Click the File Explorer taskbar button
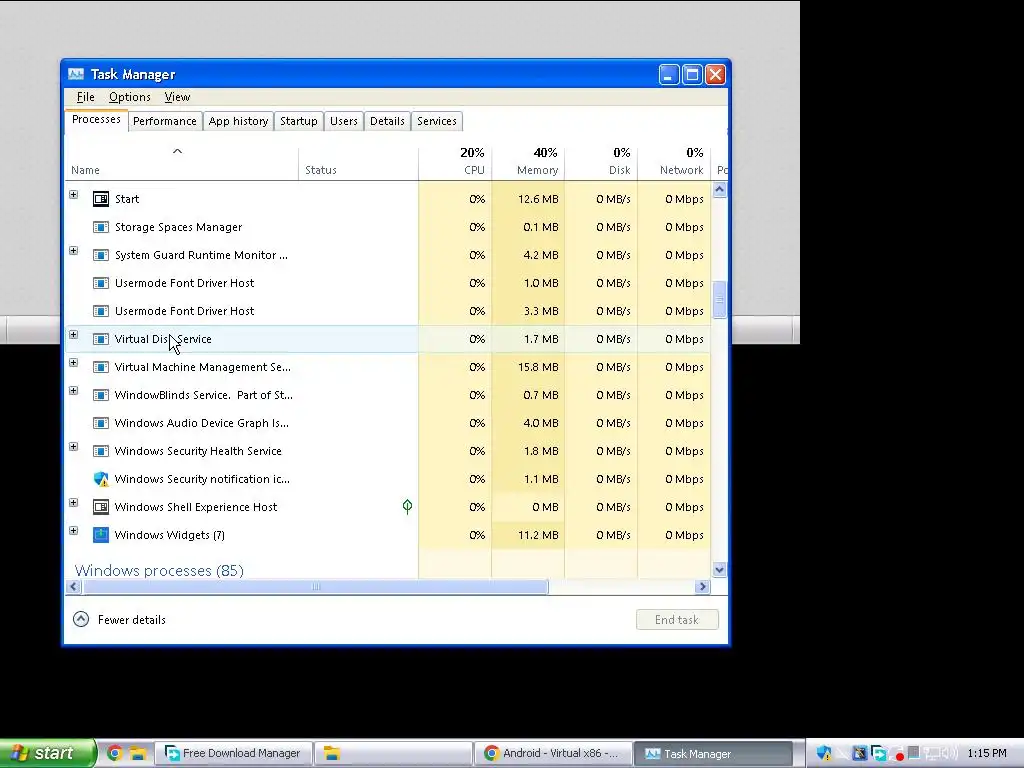 (x=393, y=754)
